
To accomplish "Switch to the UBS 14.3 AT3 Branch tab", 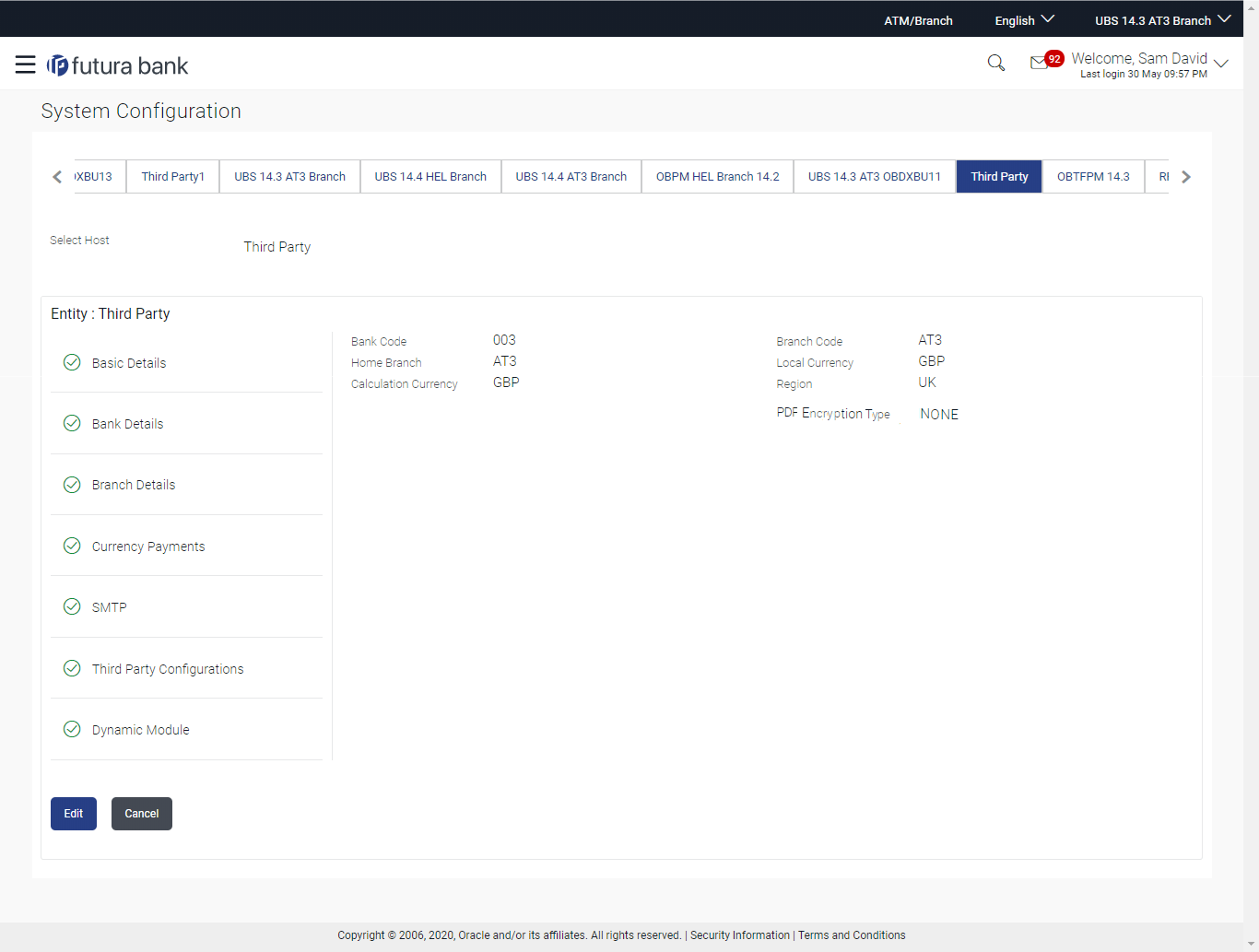I will pyautogui.click(x=289, y=176).
